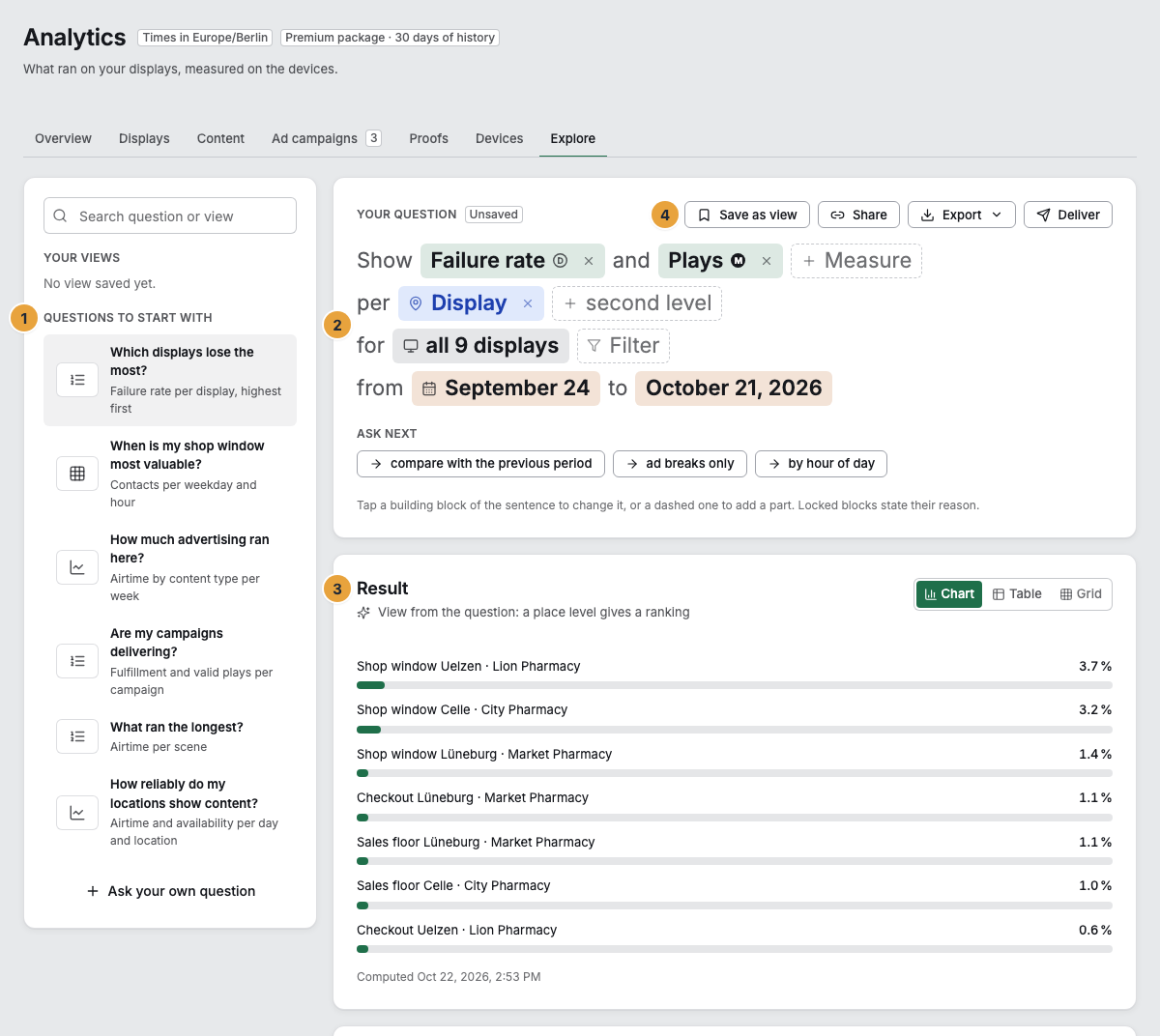Click the D badge icon on Failure rate
Image resolution: width=1160 pixels, height=1036 pixels.
pyautogui.click(x=560, y=261)
